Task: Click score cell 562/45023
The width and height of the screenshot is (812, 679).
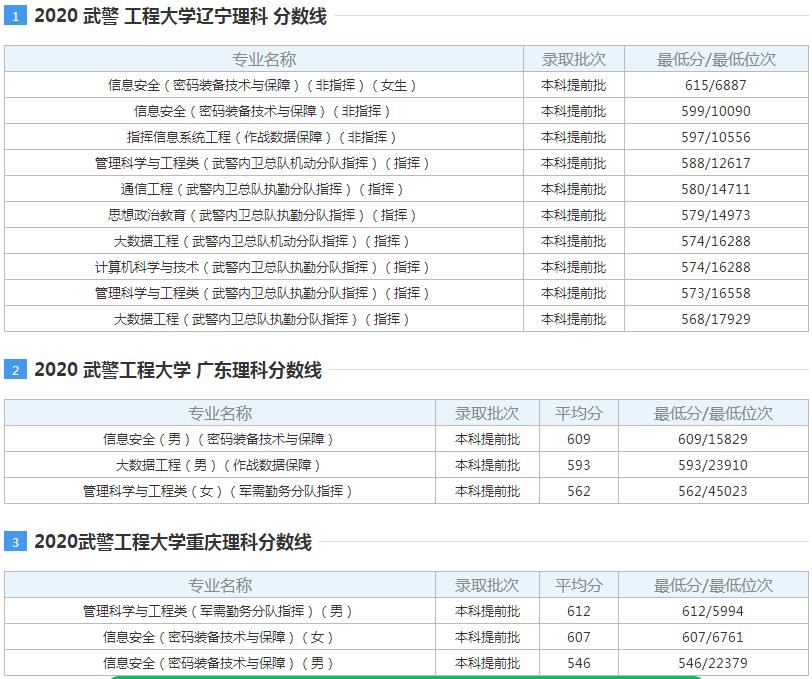Action: [713, 491]
